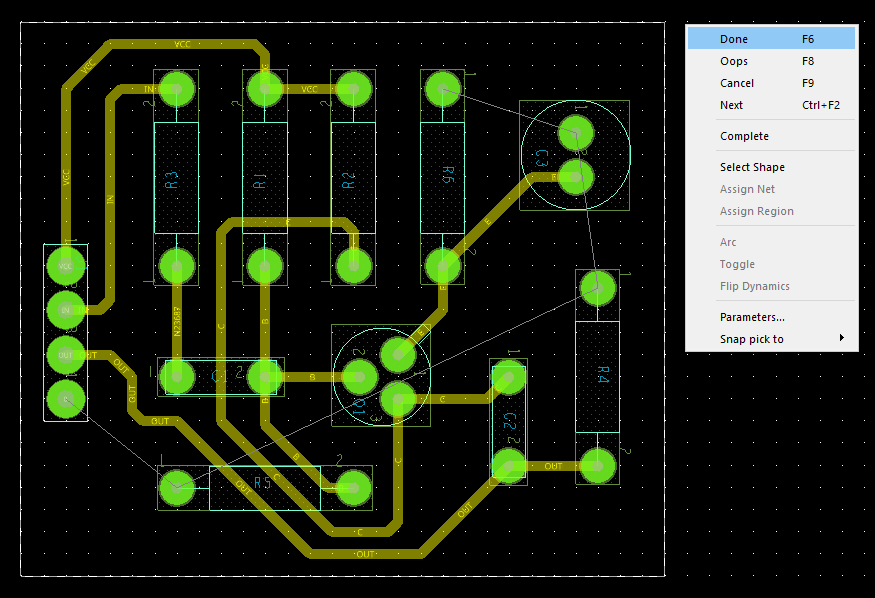Viewport: 875px width, 598px height.
Task: Click the right pad of R5
Action: coord(353,488)
